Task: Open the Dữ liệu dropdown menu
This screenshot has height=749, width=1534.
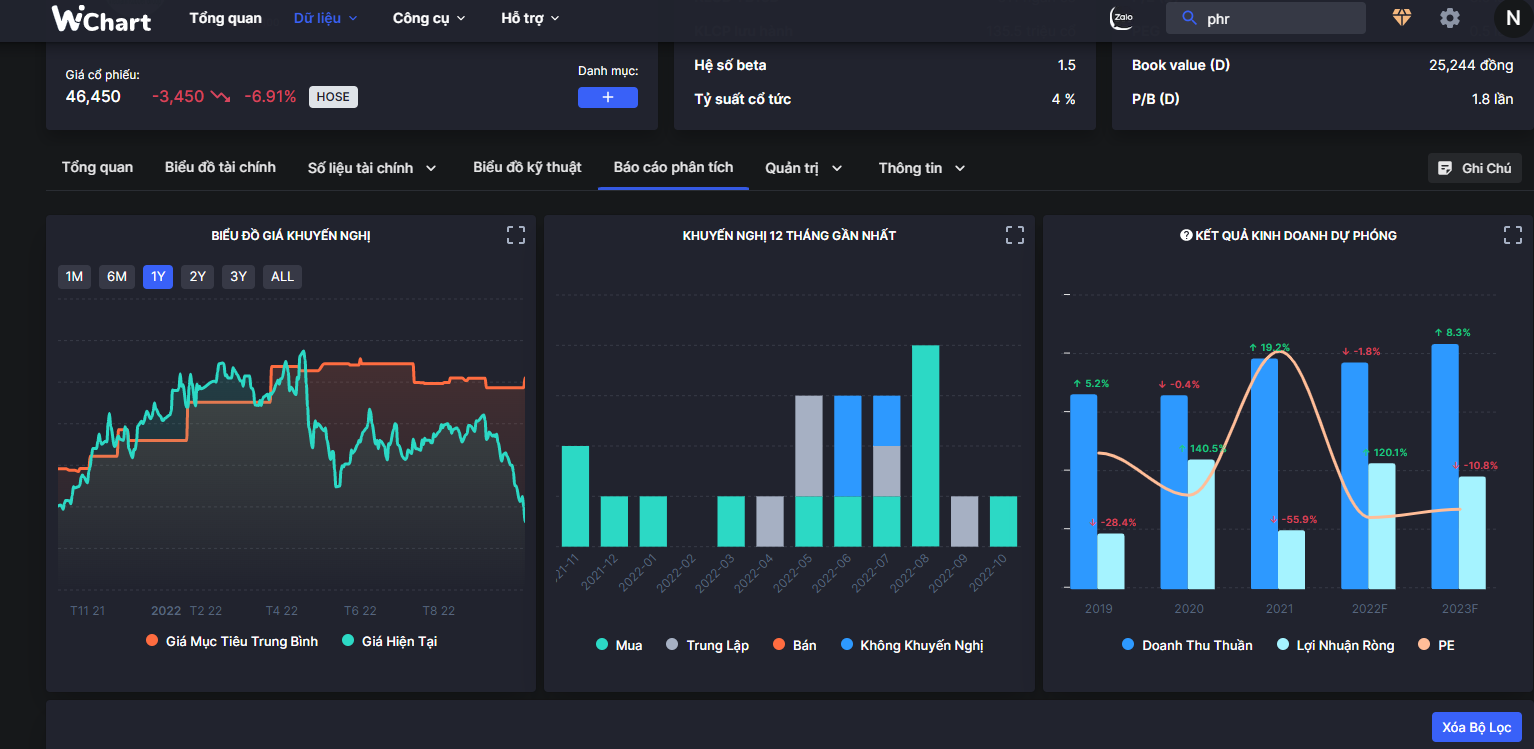Action: (x=325, y=18)
